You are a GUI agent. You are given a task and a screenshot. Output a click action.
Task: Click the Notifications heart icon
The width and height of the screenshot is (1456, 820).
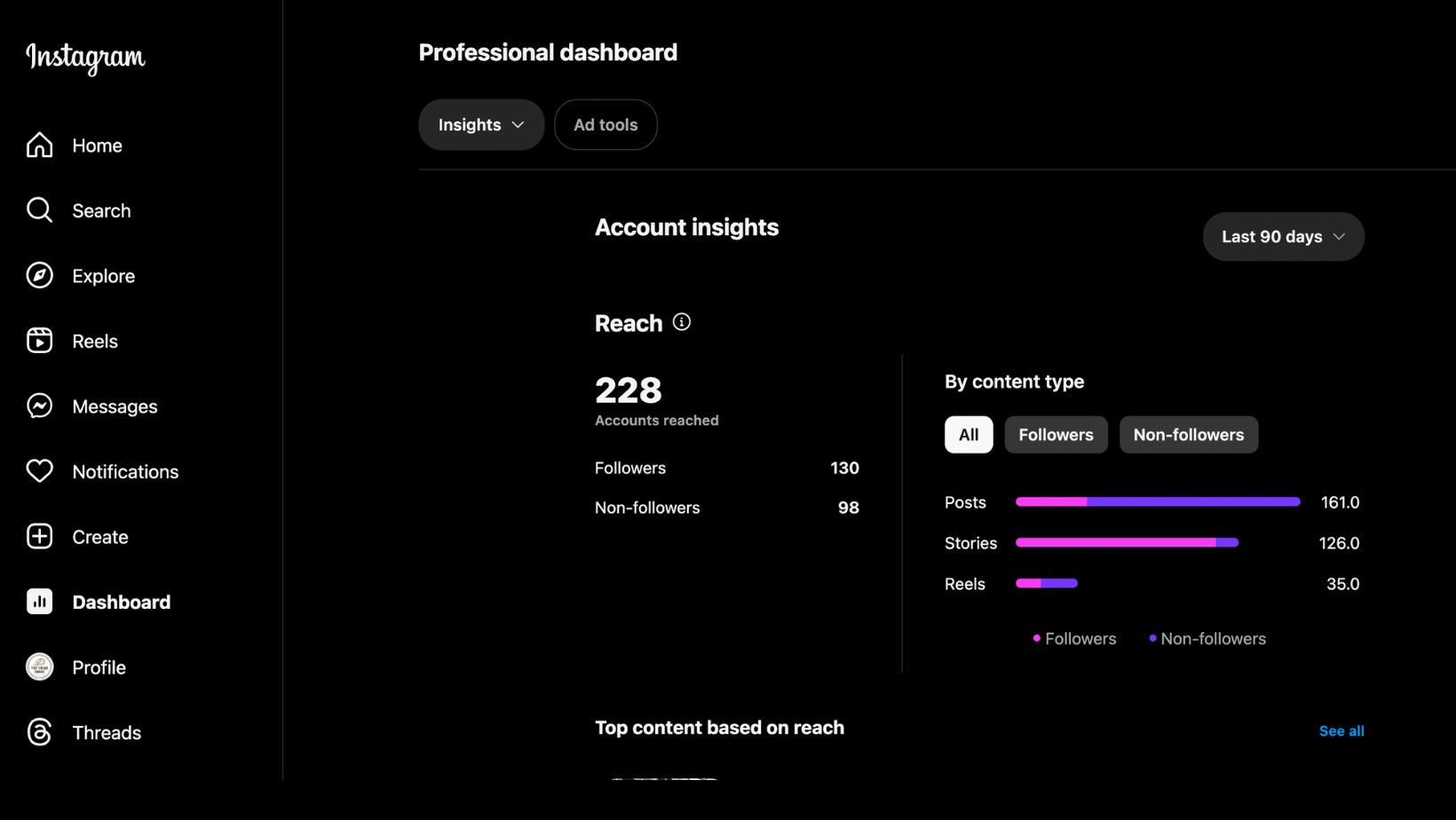pyautogui.click(x=39, y=471)
